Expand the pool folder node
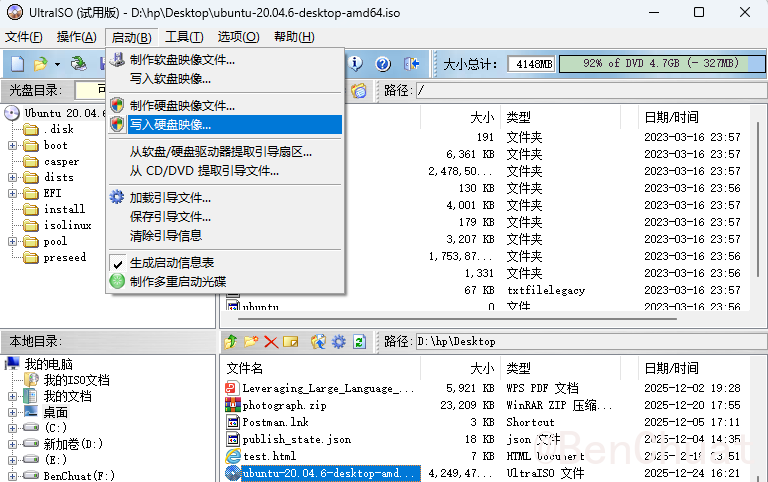Screen dimensions: 768x482 pos(12,241)
